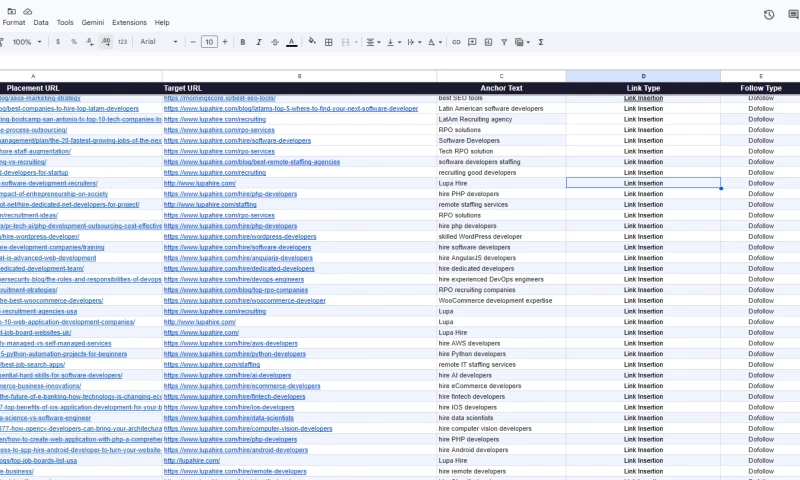Image resolution: width=800 pixels, height=480 pixels.
Task: Select the Anchor Text header cell
Action: pyautogui.click(x=502, y=88)
